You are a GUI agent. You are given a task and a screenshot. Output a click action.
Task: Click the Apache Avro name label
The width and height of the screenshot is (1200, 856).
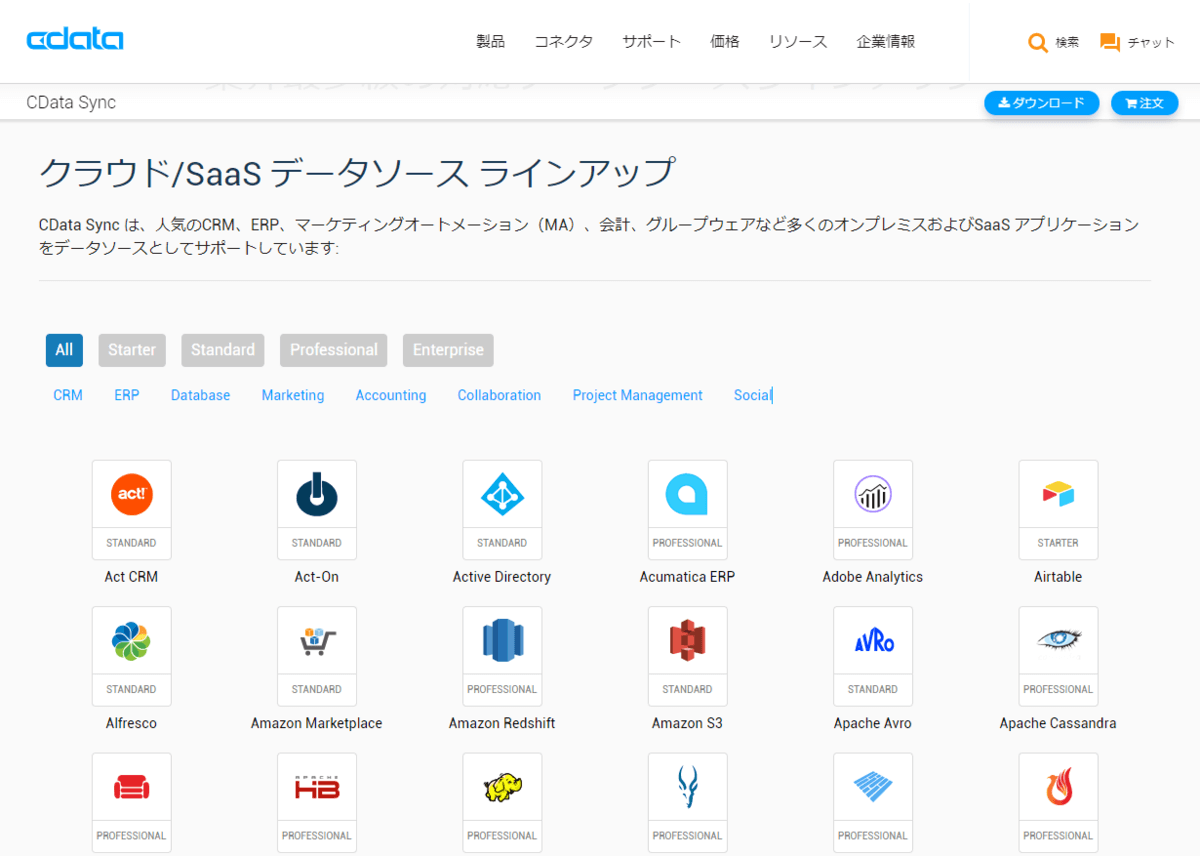point(873,723)
